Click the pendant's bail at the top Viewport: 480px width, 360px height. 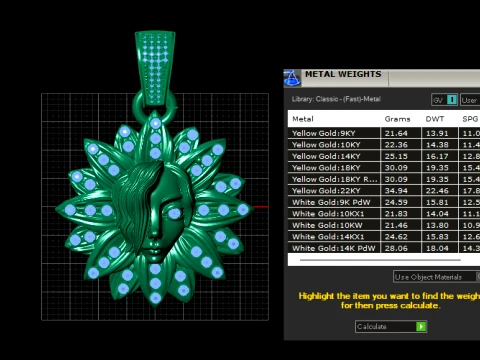155,68
